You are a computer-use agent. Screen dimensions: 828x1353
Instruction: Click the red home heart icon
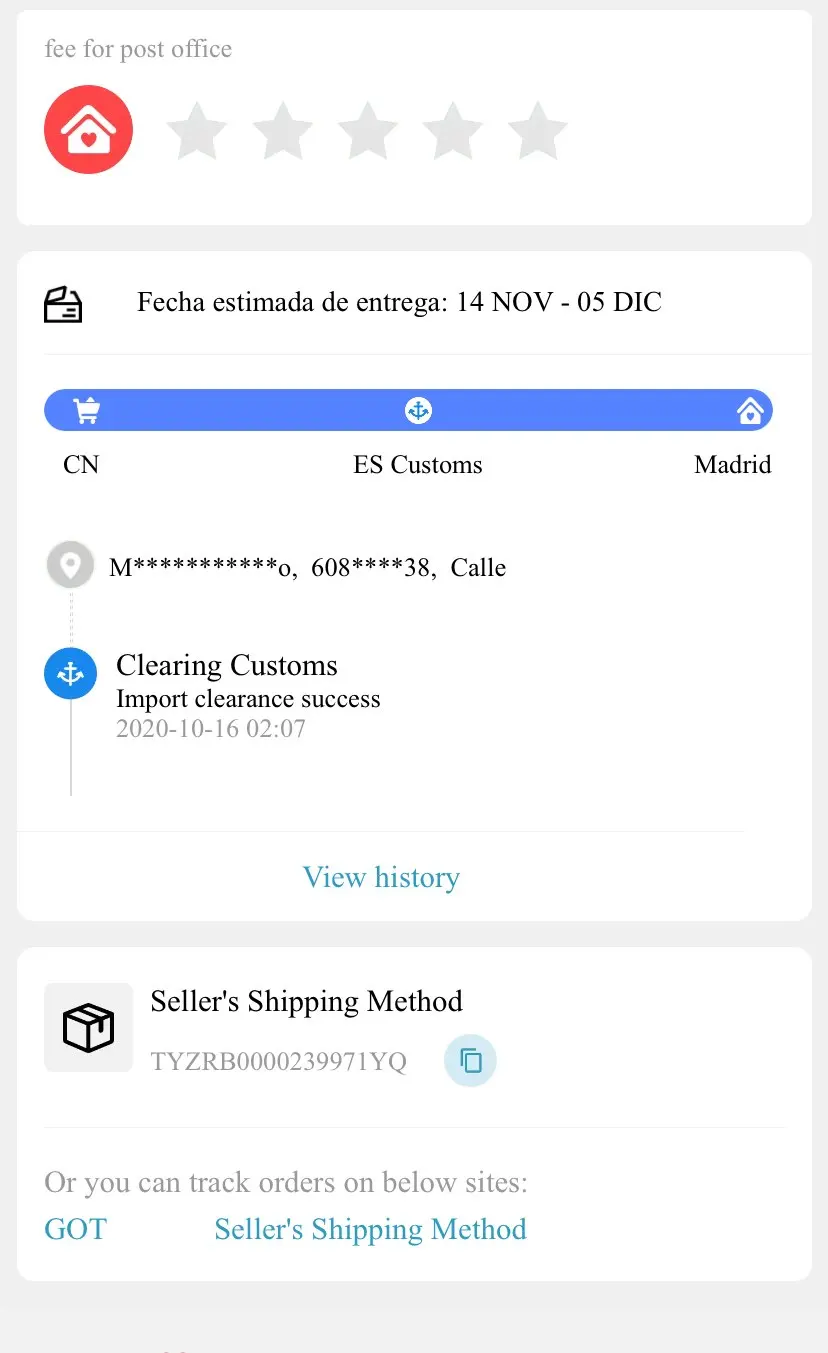88,130
